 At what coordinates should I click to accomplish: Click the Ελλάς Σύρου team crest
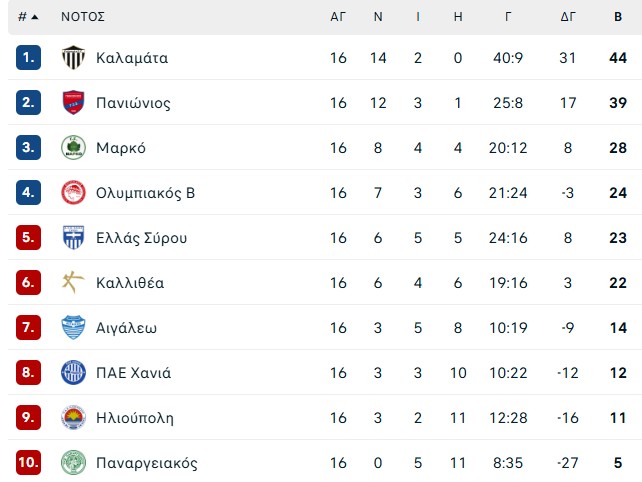[73, 238]
